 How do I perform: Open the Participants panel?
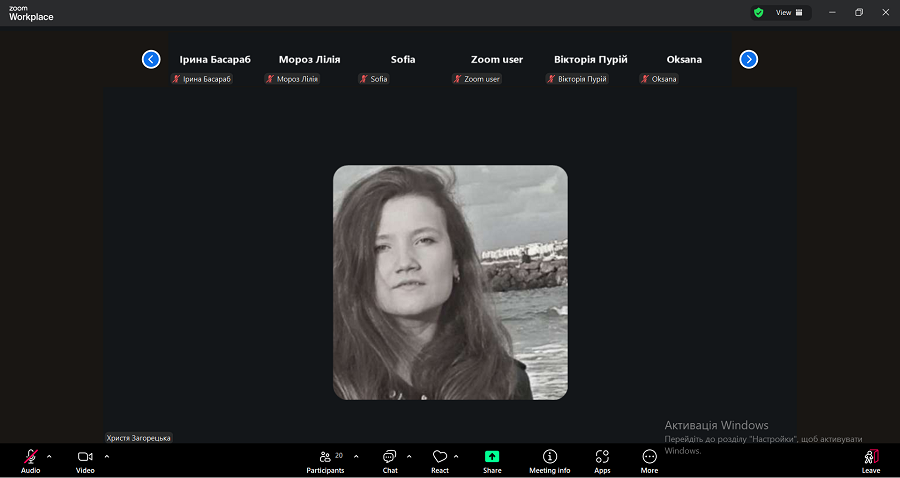coord(325,461)
